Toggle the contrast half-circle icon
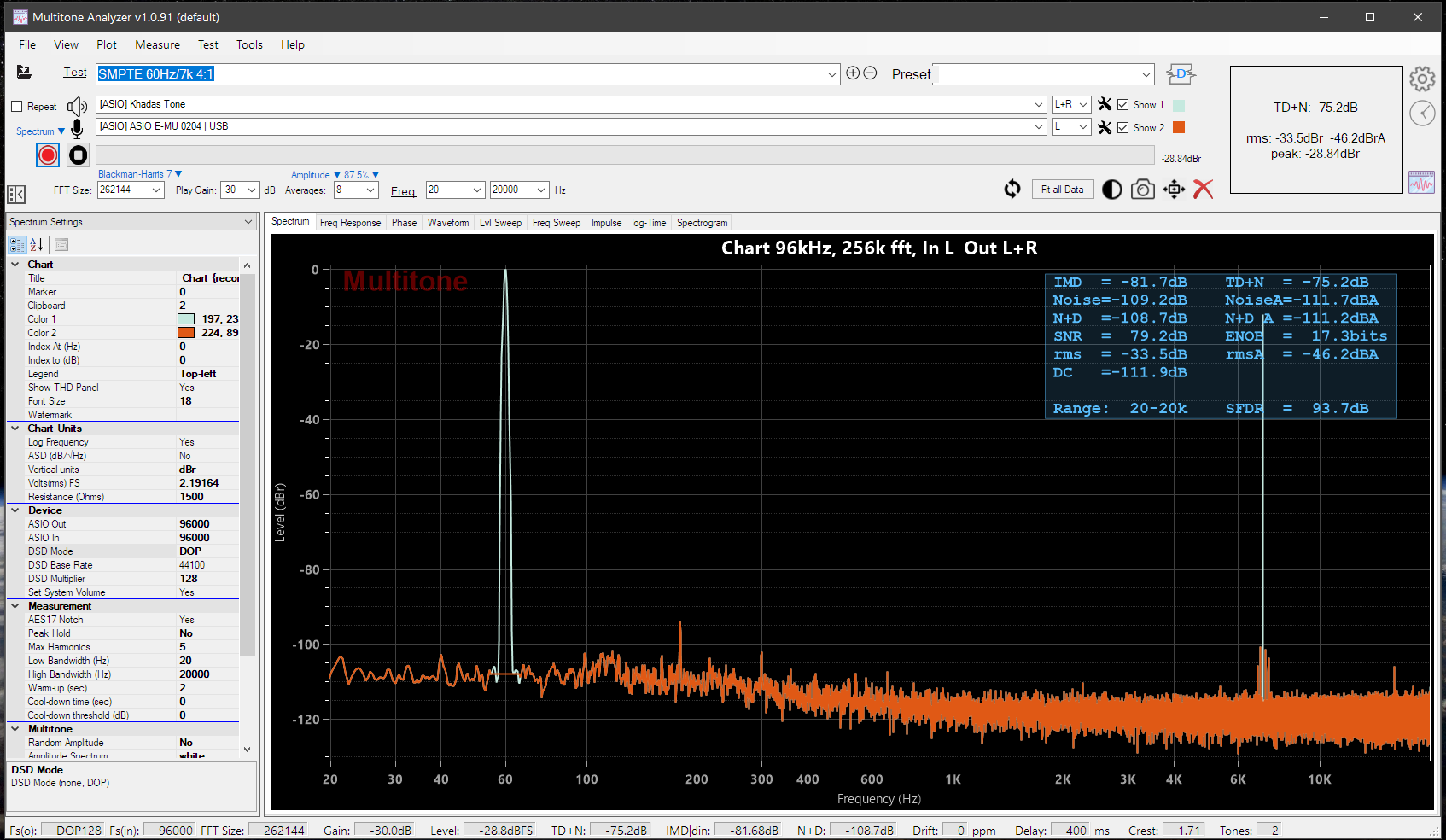Viewport: 1446px width, 840px height. pyautogui.click(x=1112, y=190)
